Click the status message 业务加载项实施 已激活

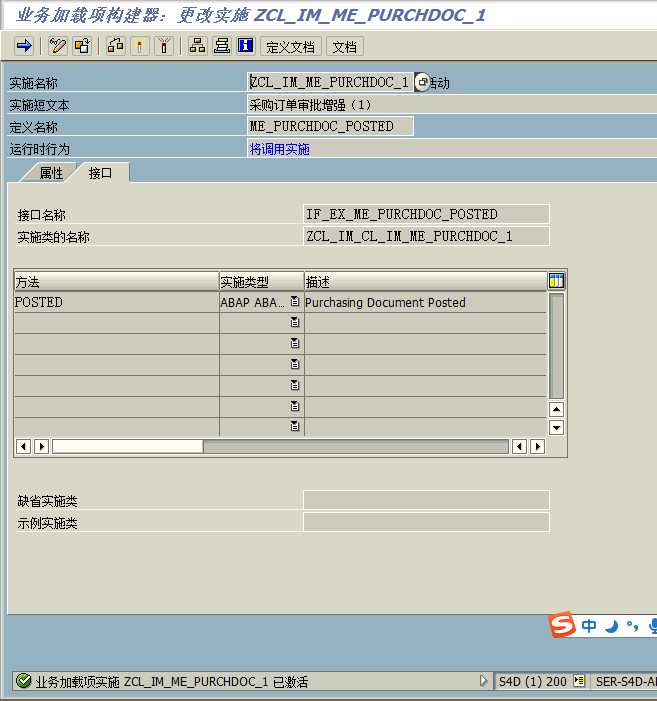(172, 682)
